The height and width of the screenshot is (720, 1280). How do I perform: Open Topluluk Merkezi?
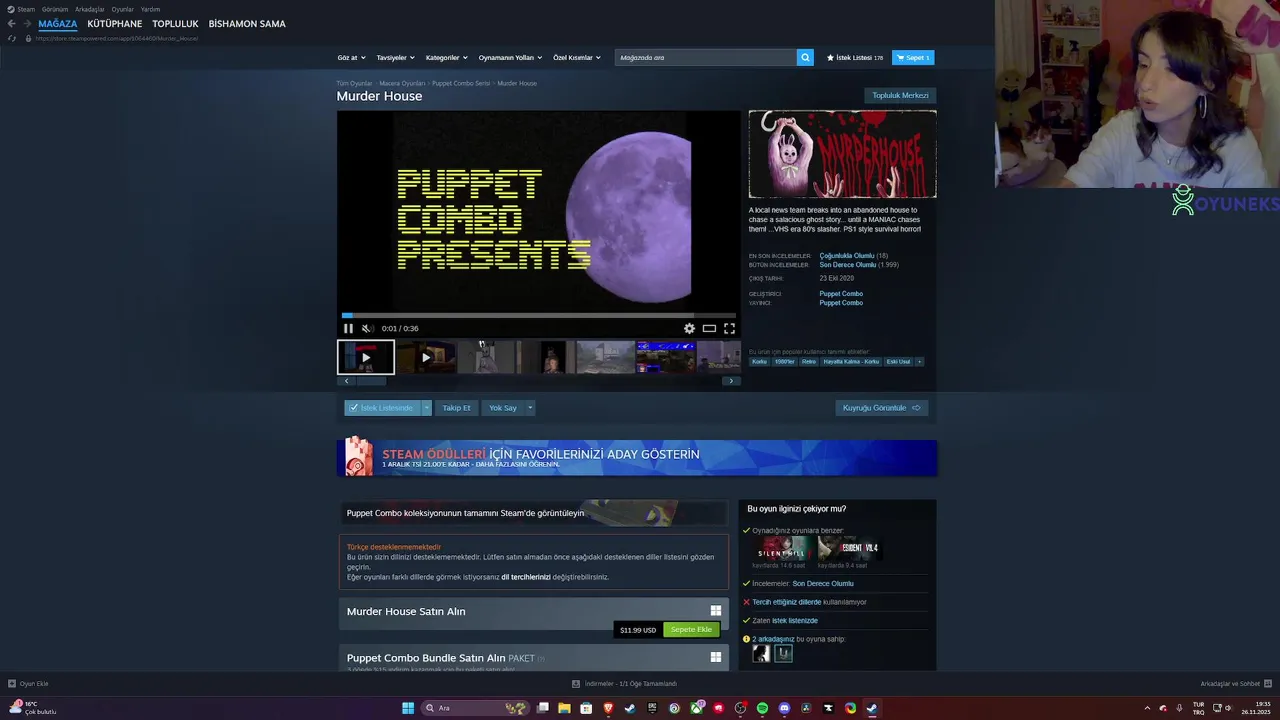[x=900, y=96]
